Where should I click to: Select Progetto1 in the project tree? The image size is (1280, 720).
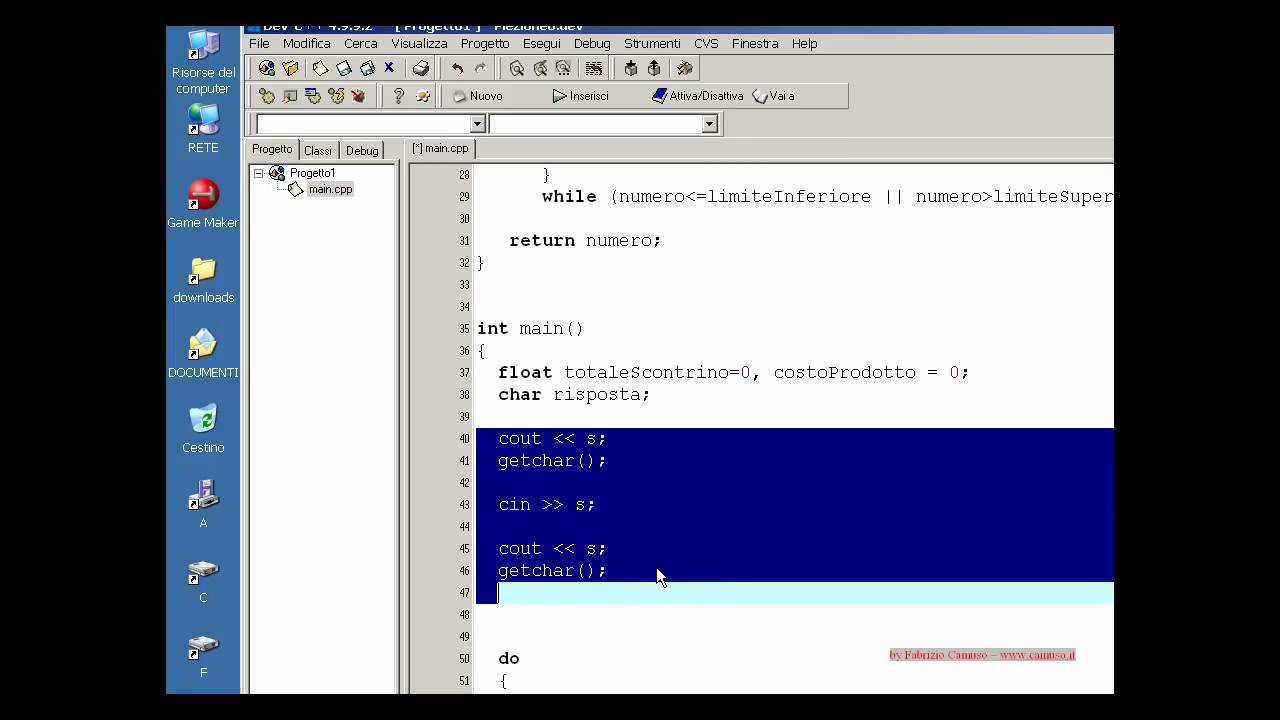click(312, 173)
